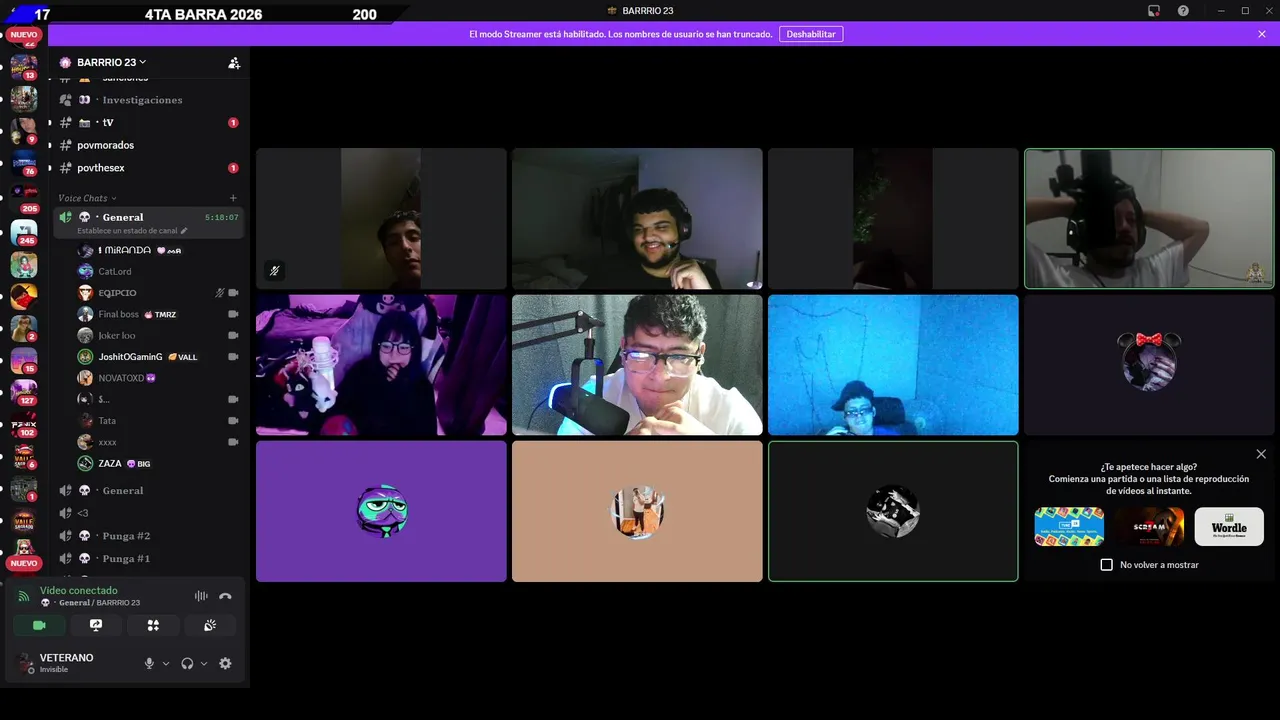Disconnect from the voice call
Screen dimensions: 1280x720
pyautogui.click(x=225, y=596)
